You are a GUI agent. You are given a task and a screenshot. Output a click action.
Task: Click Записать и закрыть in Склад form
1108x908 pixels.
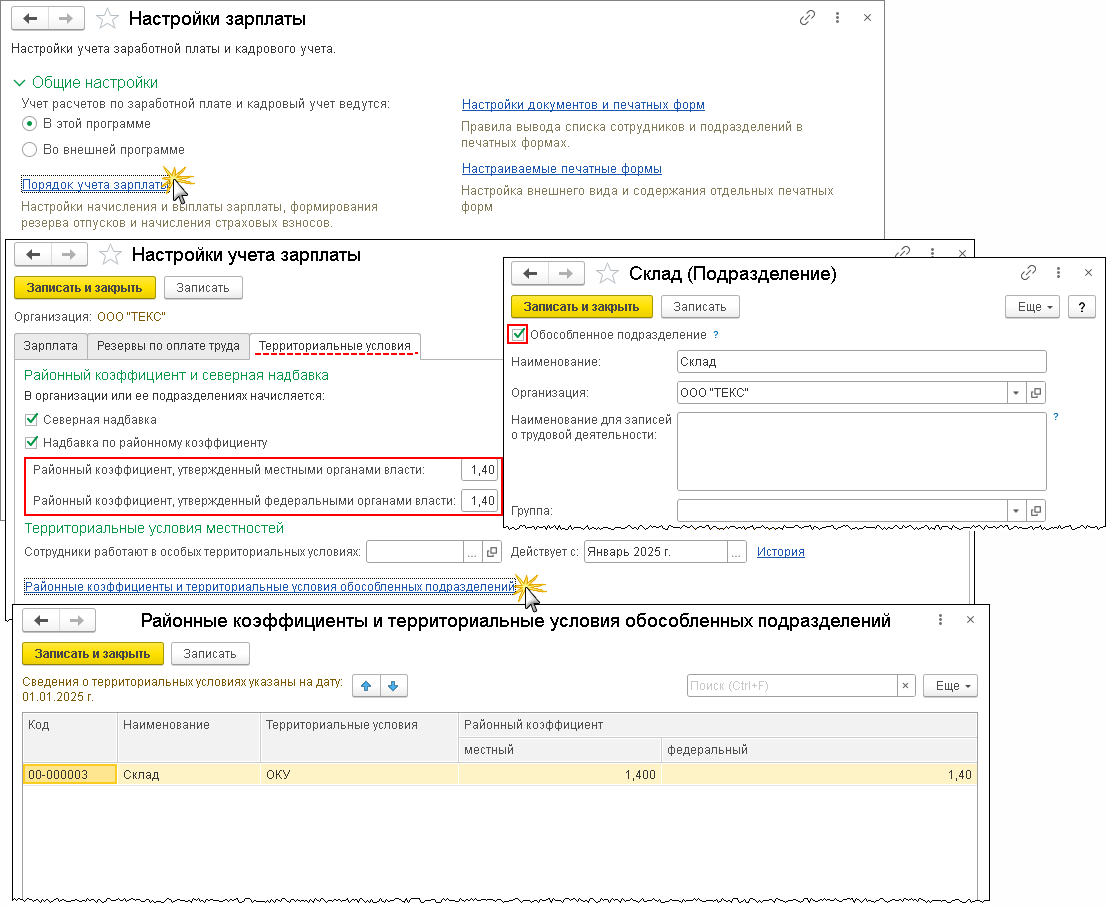[x=582, y=307]
